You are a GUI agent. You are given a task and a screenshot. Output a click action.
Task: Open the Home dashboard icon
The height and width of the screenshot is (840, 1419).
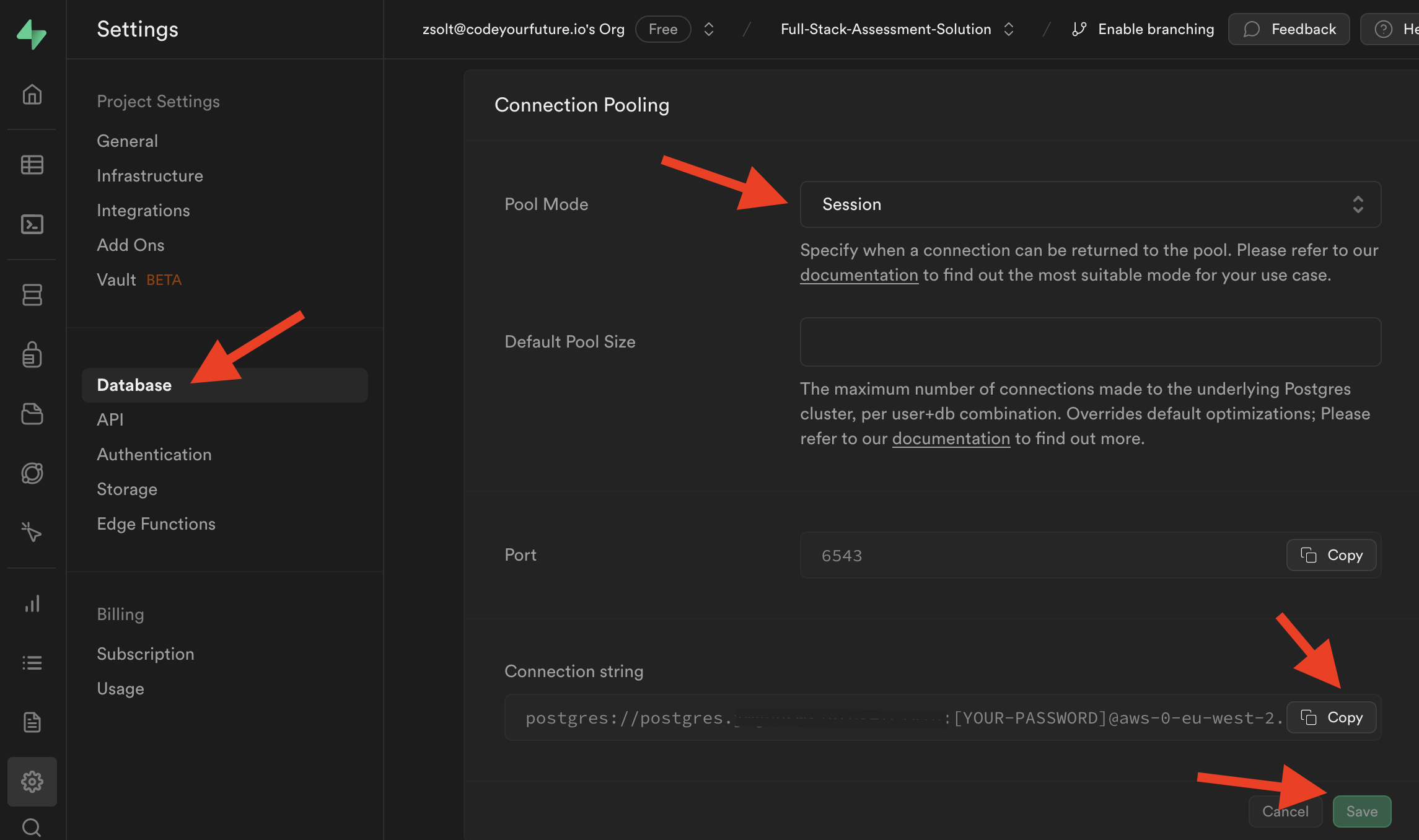[32, 94]
